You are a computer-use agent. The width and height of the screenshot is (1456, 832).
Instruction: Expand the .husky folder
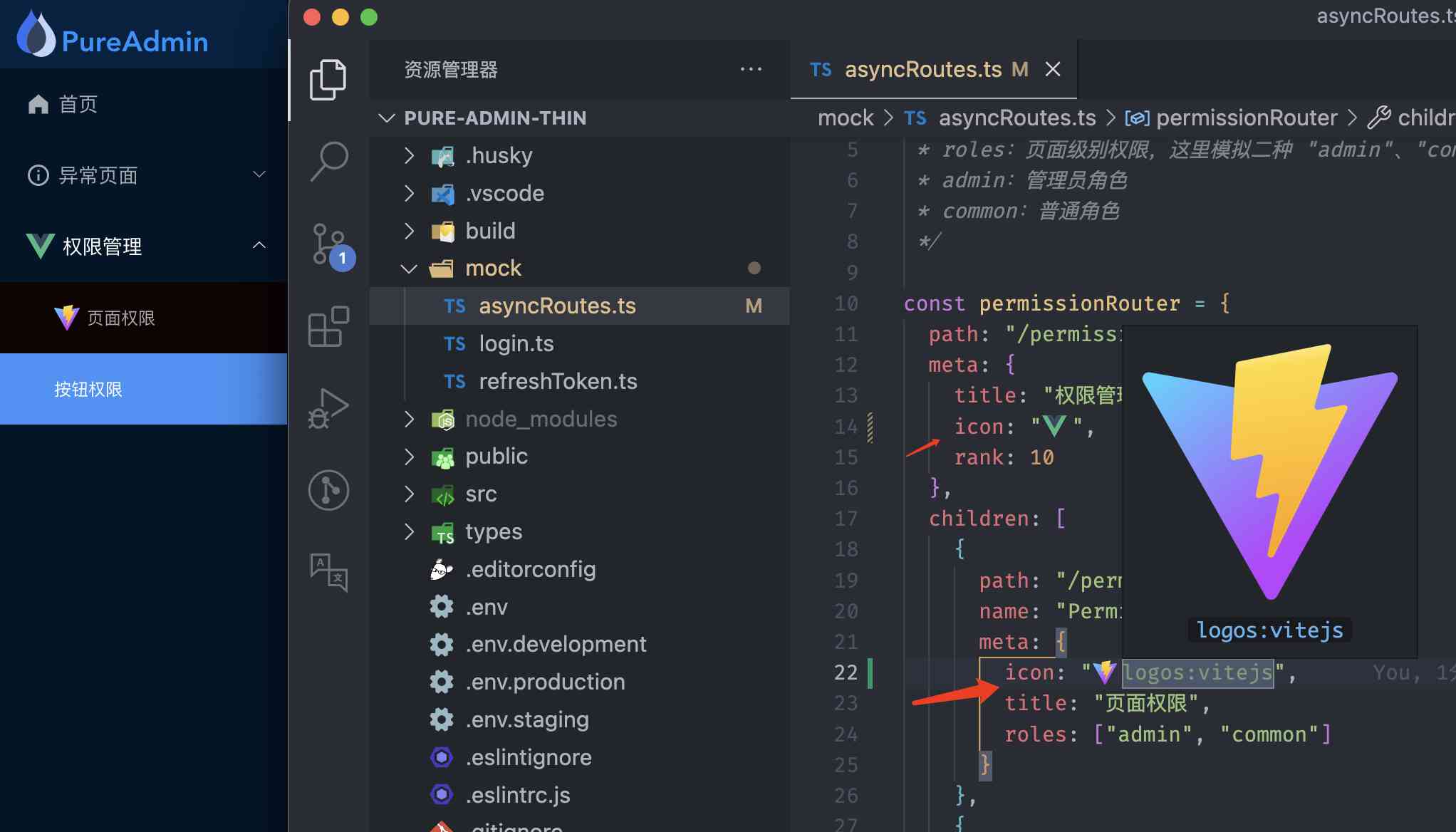pos(409,155)
